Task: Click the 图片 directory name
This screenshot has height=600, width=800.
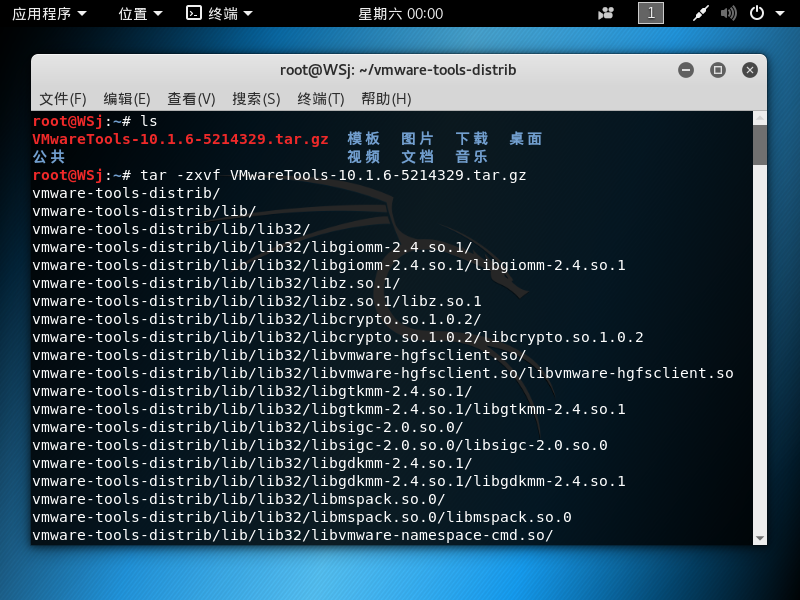Action: (x=417, y=139)
